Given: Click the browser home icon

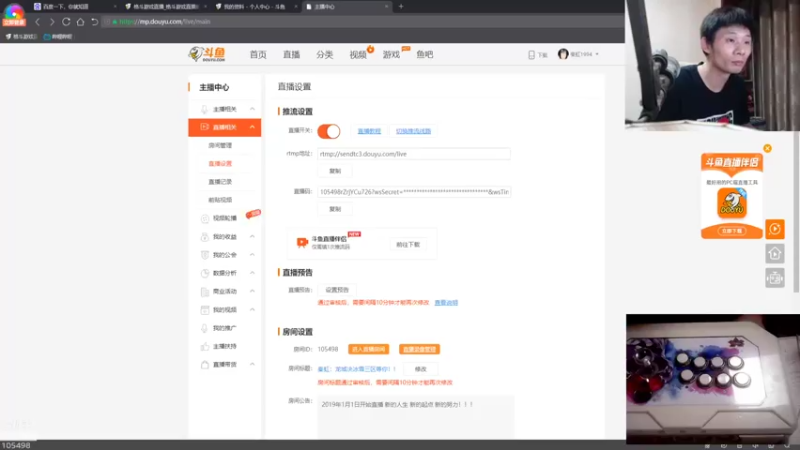Looking at the screenshot, I should 80,22.
